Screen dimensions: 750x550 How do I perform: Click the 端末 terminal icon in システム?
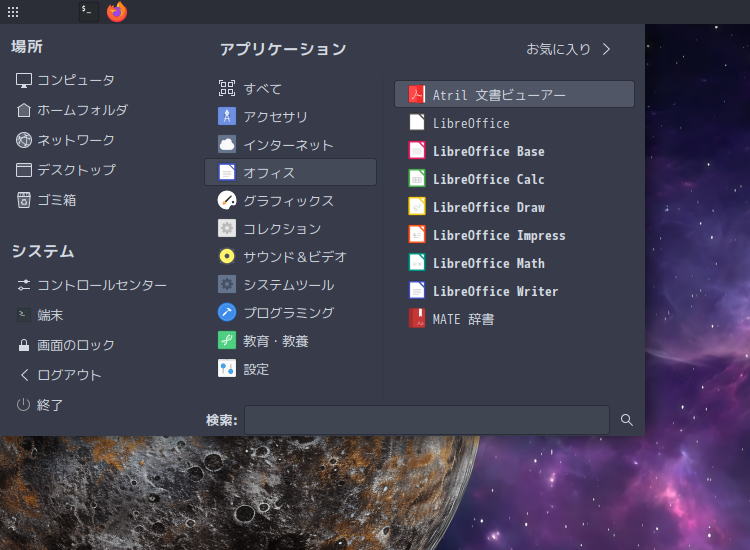pyautogui.click(x=24, y=315)
